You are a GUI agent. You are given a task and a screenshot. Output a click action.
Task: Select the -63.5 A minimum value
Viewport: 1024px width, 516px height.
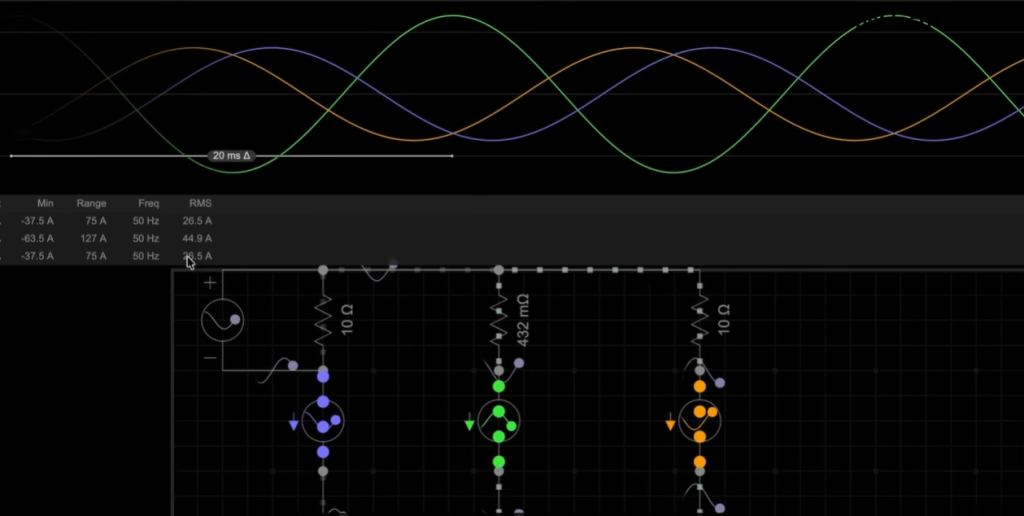pyautogui.click(x=38, y=239)
